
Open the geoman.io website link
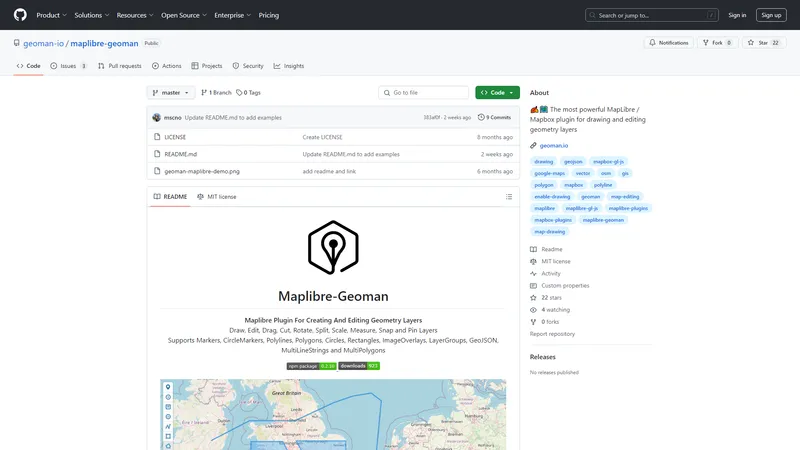pos(554,146)
